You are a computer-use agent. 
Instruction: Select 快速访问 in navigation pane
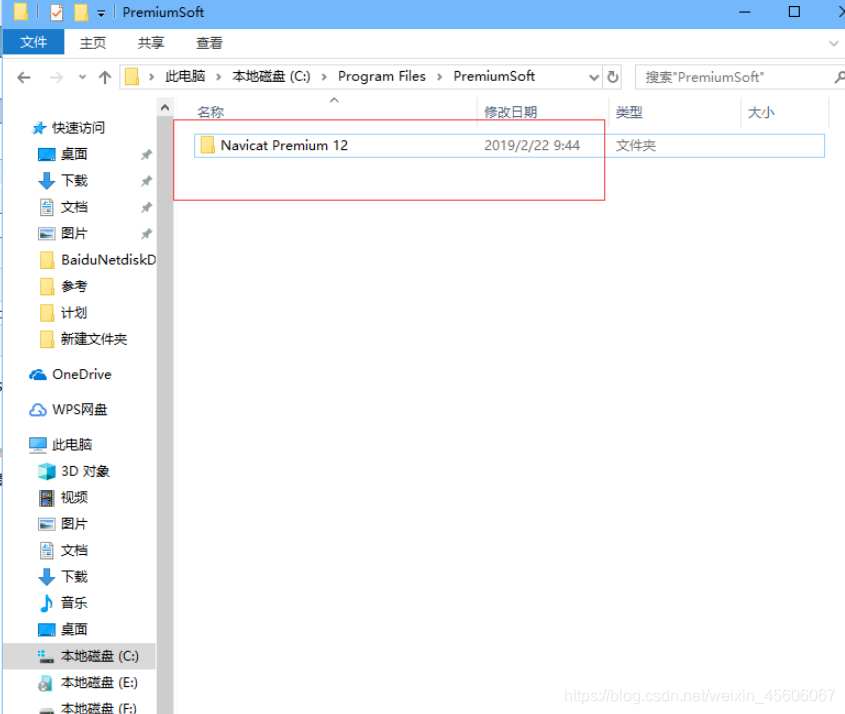pos(78,128)
